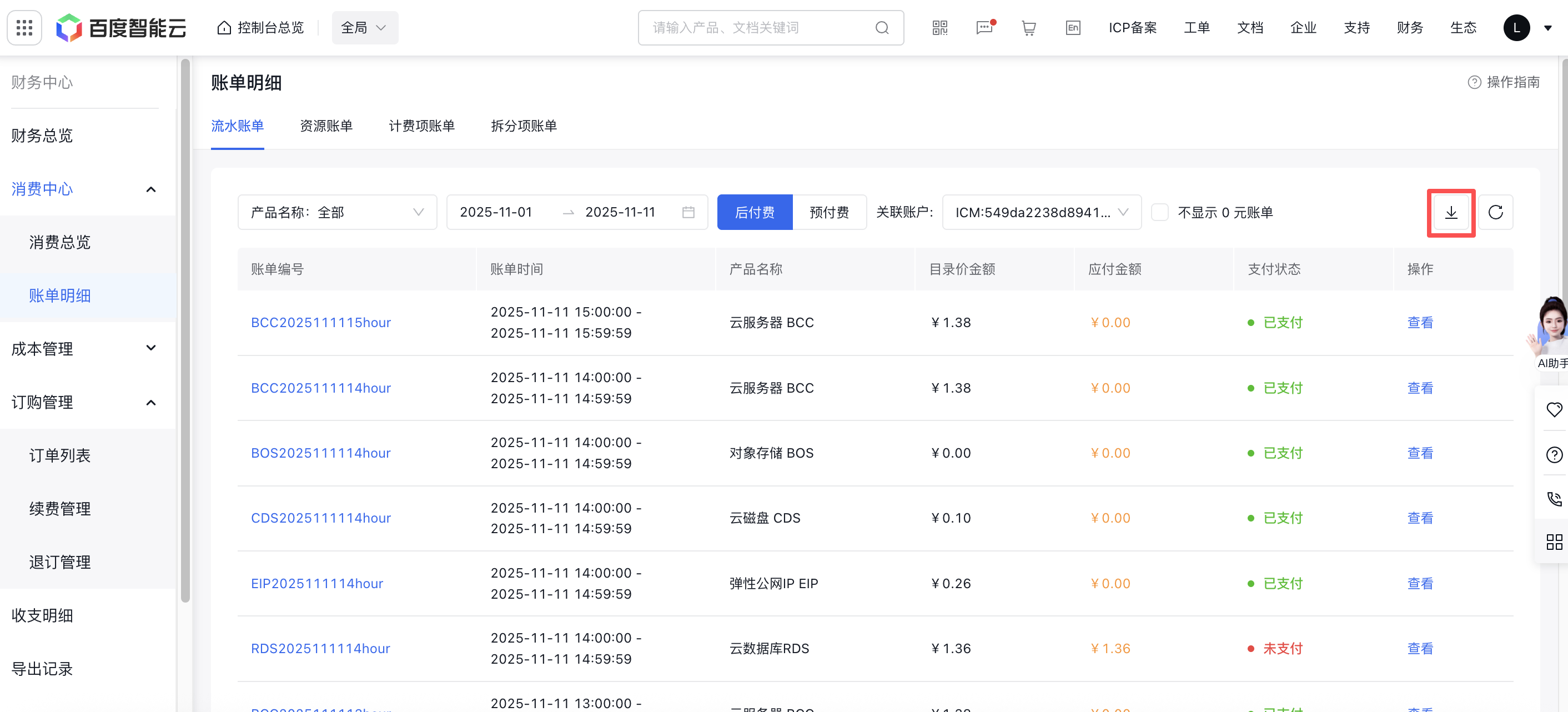
Task: Open bill BCC2025111115hour link
Action: coord(321,323)
